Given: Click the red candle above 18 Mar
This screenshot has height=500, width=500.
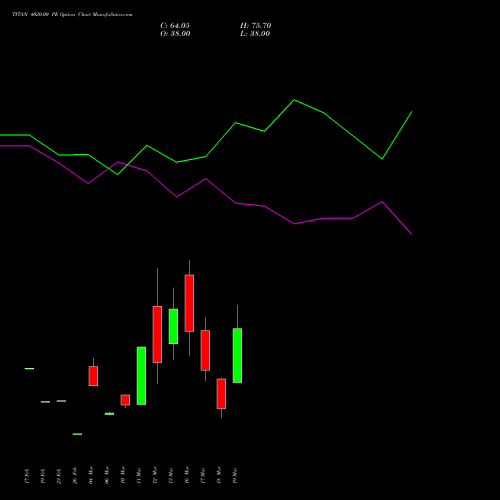Looking at the screenshot, I should coord(221,394).
